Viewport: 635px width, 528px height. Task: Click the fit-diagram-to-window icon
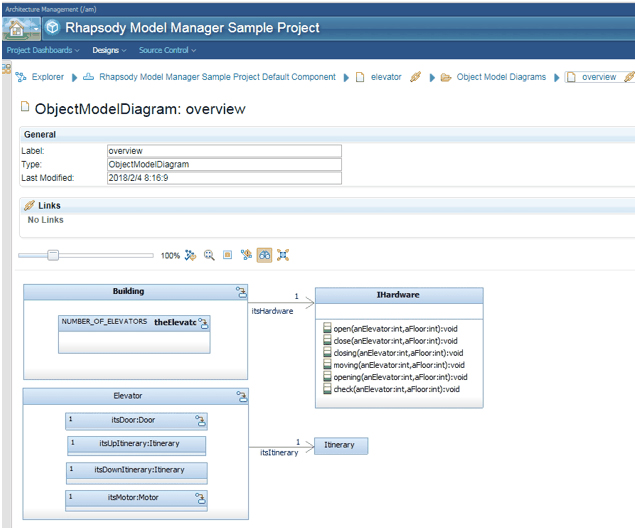click(283, 255)
